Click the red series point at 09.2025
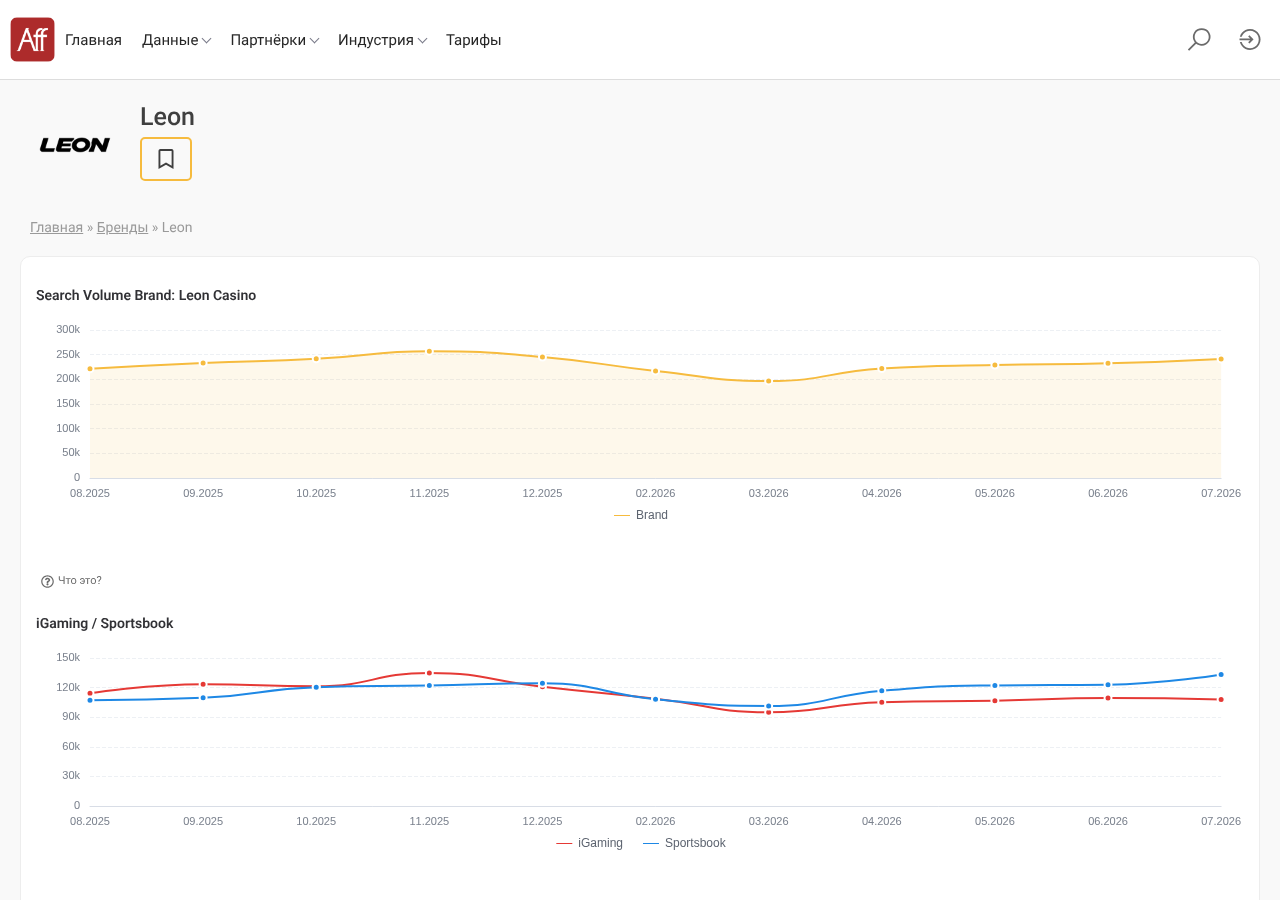The height and width of the screenshot is (900, 1280). (203, 684)
